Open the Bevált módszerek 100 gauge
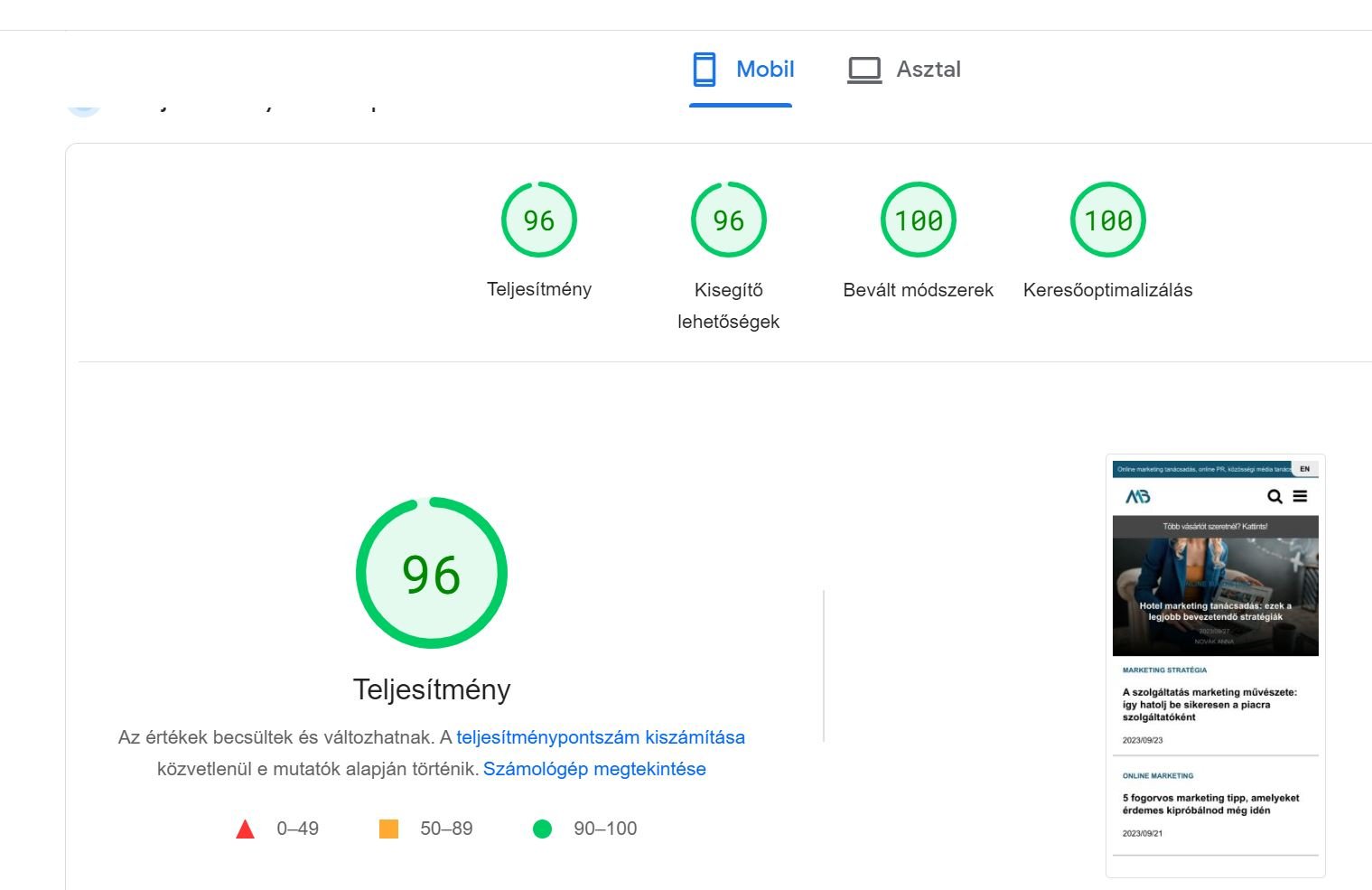 (x=918, y=220)
